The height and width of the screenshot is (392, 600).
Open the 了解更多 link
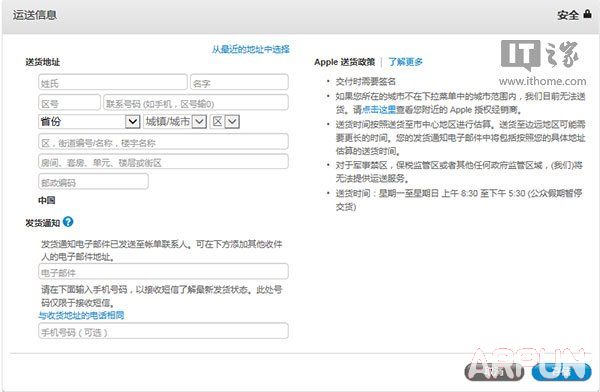tap(406, 62)
